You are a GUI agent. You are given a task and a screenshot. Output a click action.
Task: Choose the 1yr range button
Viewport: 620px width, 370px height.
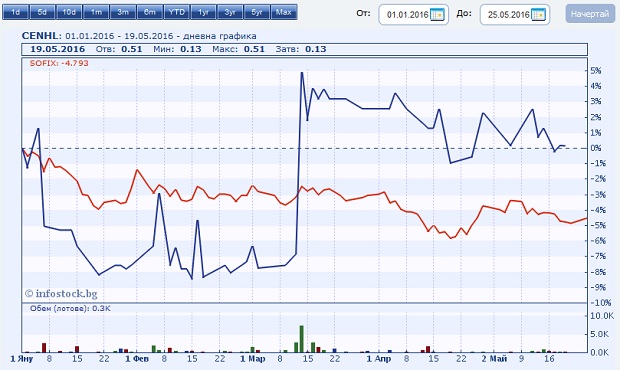(204, 12)
